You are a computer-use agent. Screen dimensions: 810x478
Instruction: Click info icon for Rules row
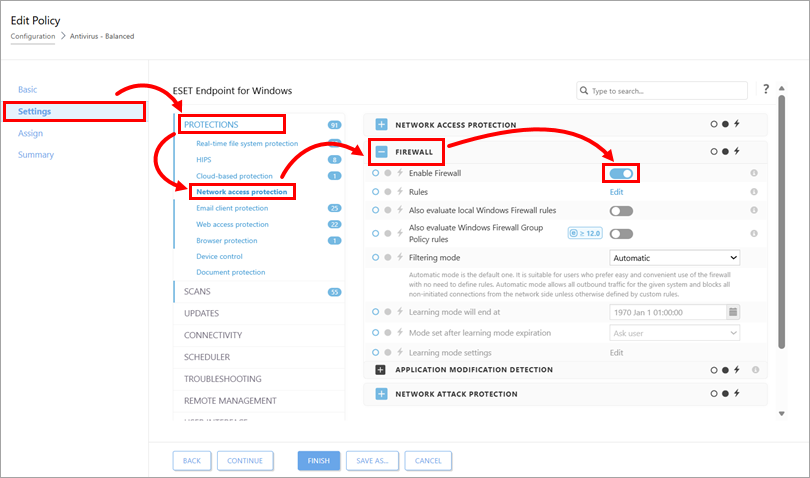coord(753,192)
